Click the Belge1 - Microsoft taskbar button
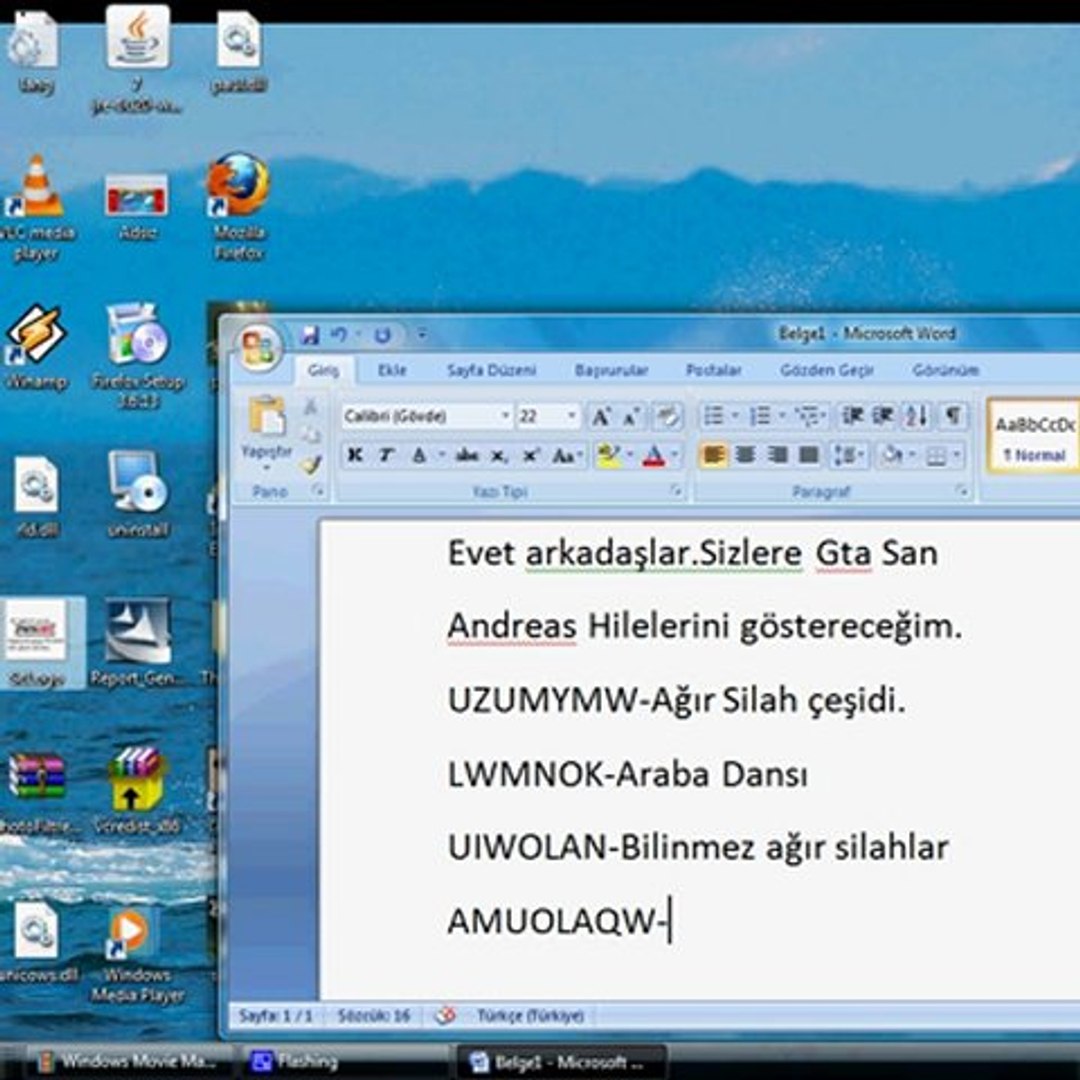This screenshot has height=1080, width=1080. click(x=561, y=1061)
